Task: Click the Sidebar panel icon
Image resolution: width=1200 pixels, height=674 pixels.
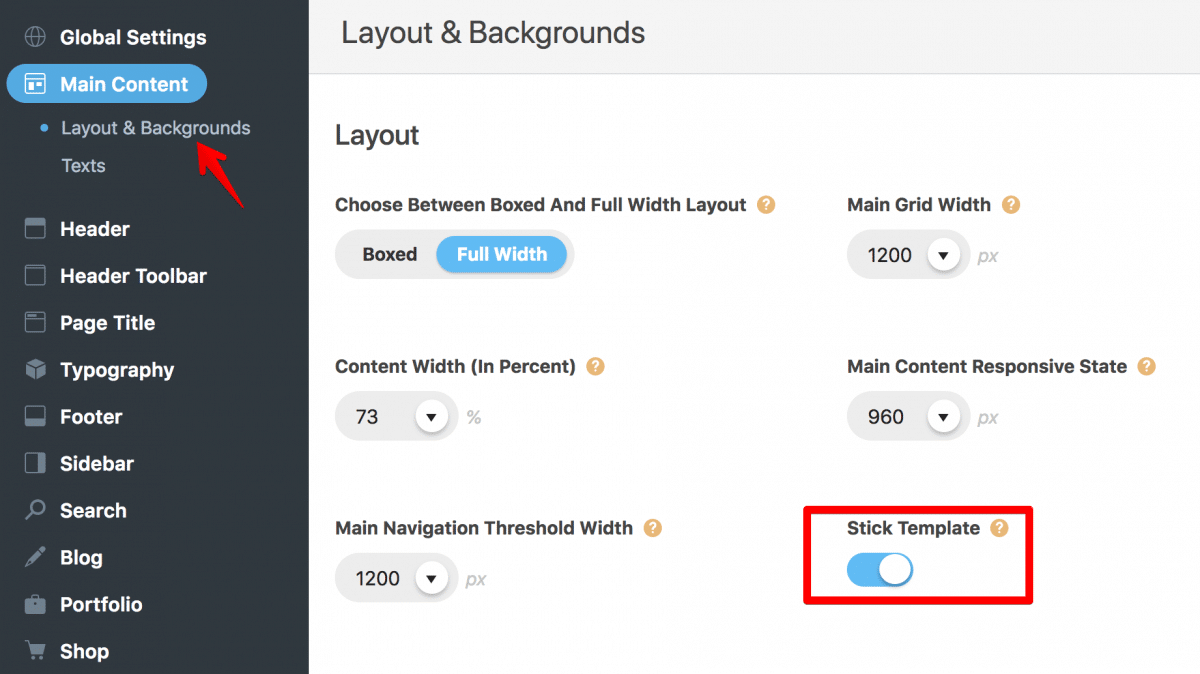Action: (32, 463)
